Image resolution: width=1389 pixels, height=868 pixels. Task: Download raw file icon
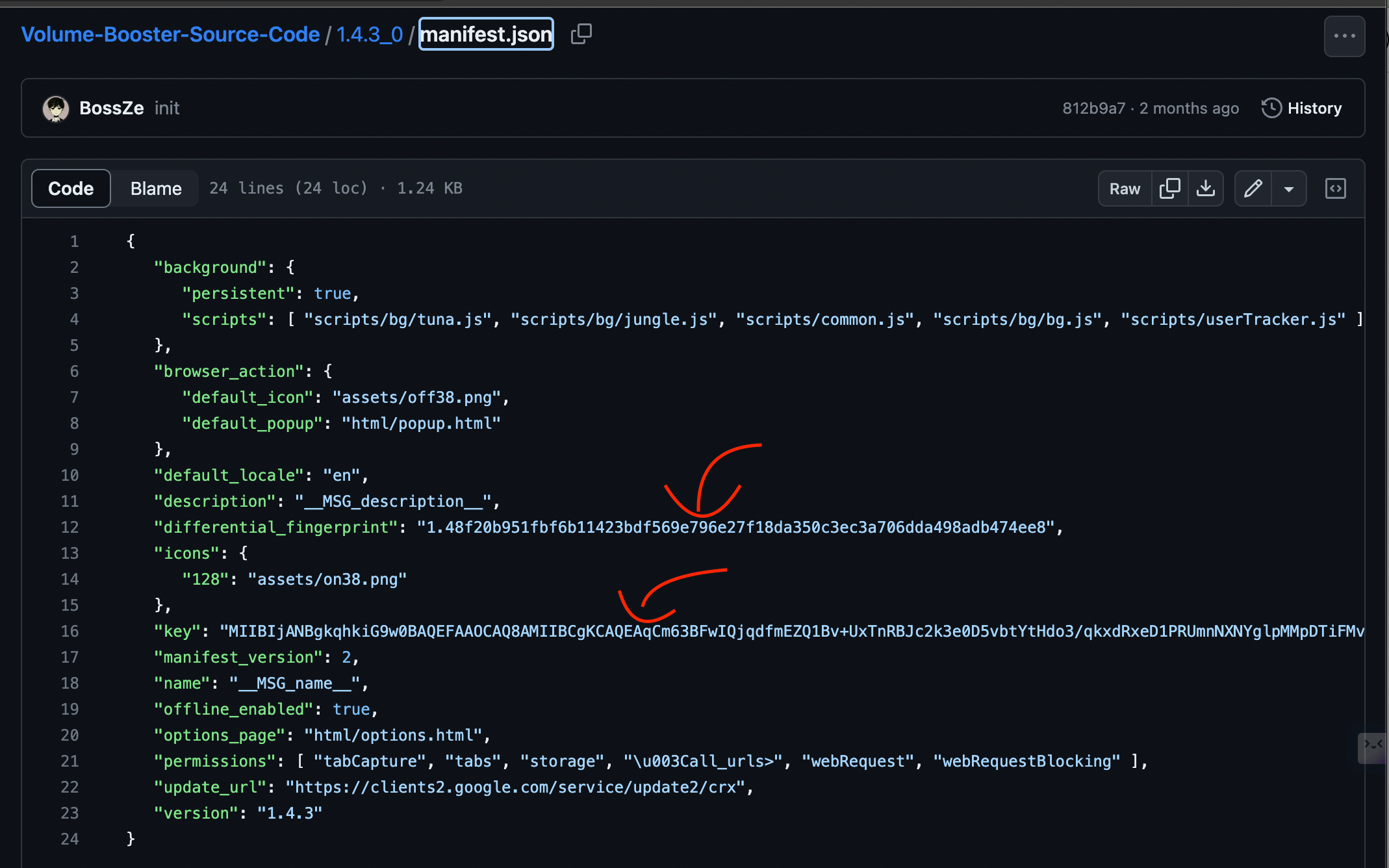point(1206,188)
